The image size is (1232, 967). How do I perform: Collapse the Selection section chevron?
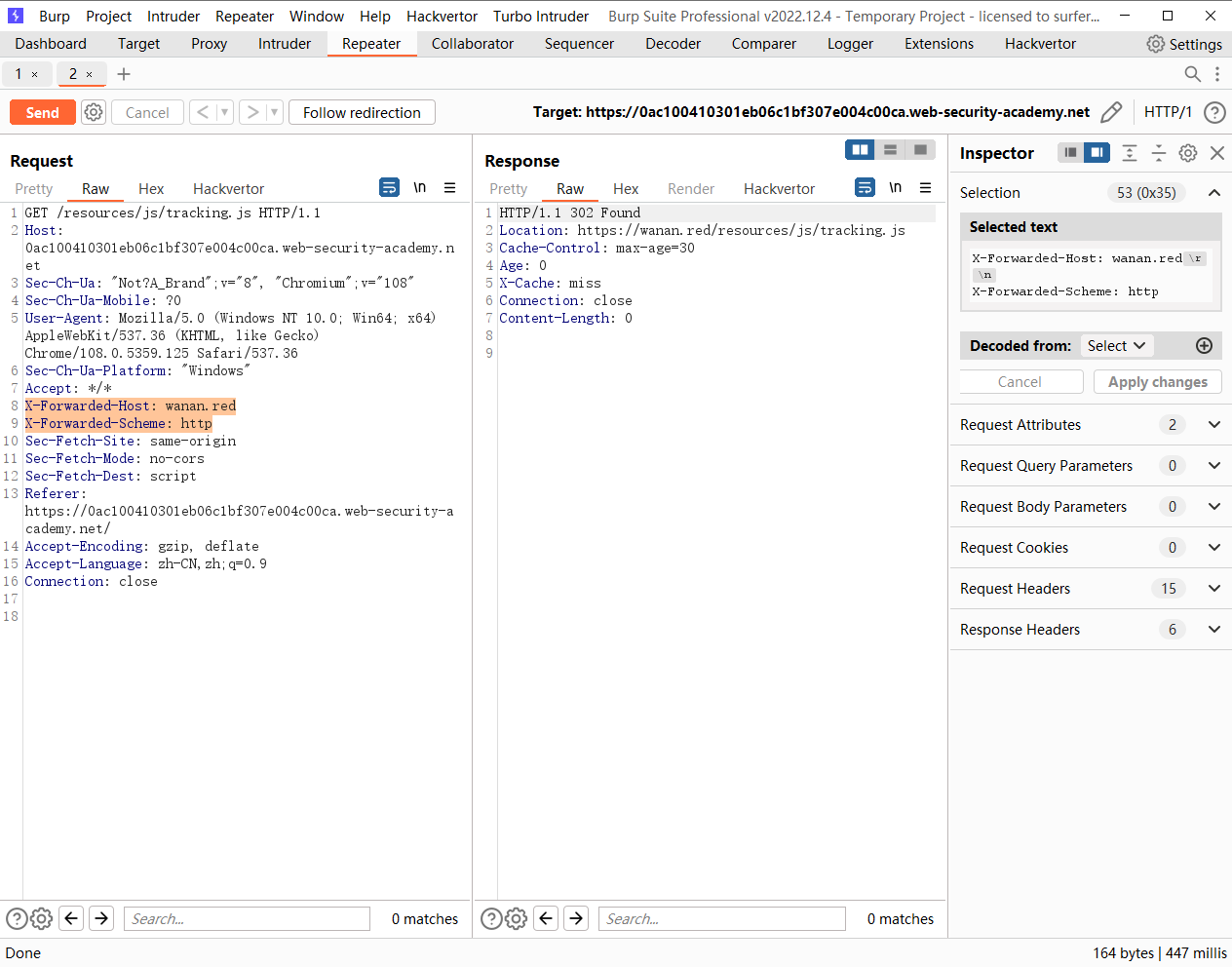pyautogui.click(x=1214, y=193)
